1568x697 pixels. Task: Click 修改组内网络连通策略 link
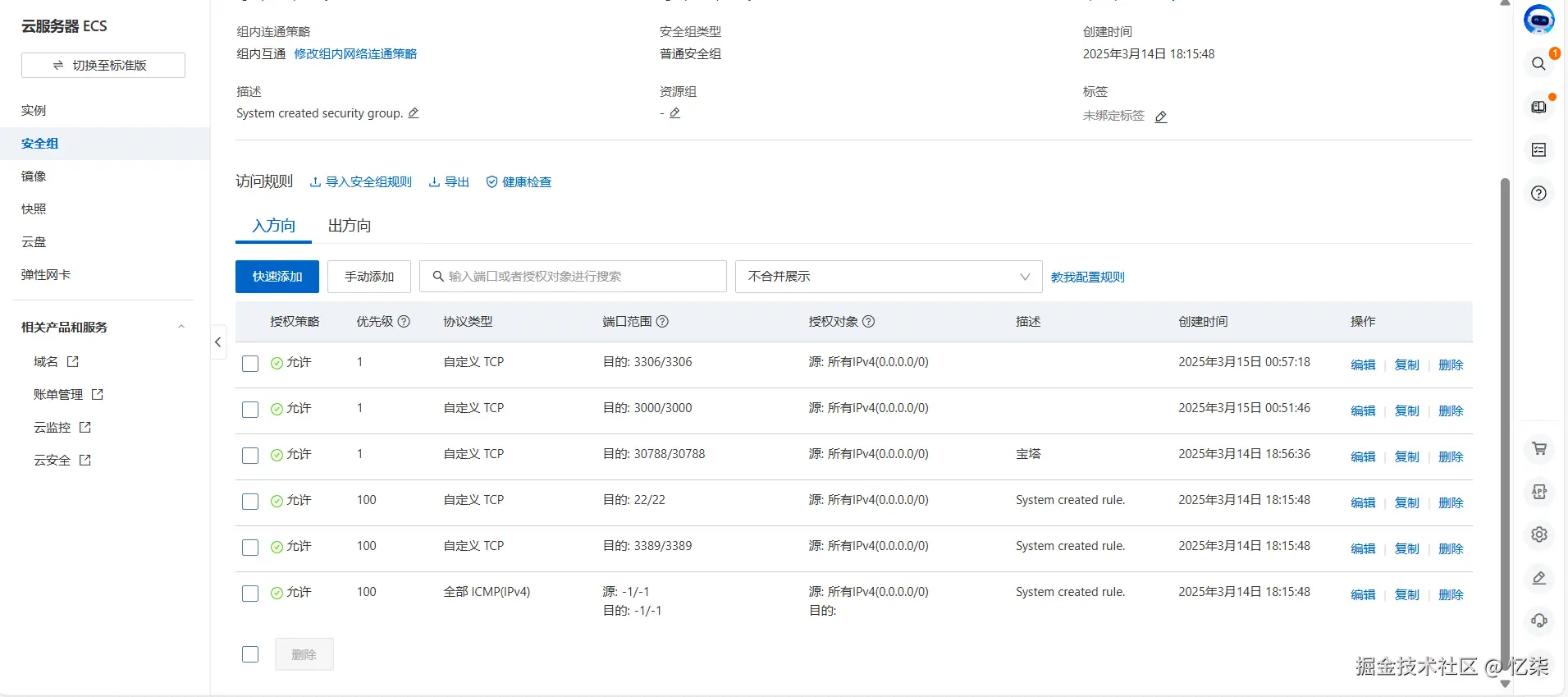click(355, 53)
